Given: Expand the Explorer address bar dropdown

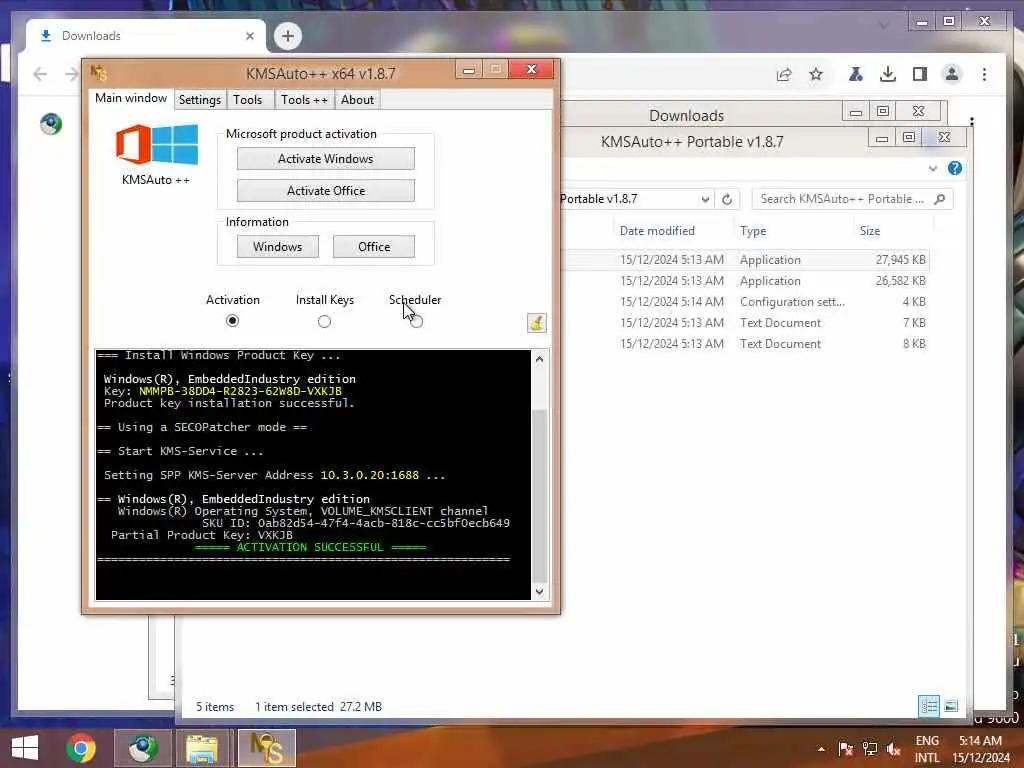Looking at the screenshot, I should point(705,199).
